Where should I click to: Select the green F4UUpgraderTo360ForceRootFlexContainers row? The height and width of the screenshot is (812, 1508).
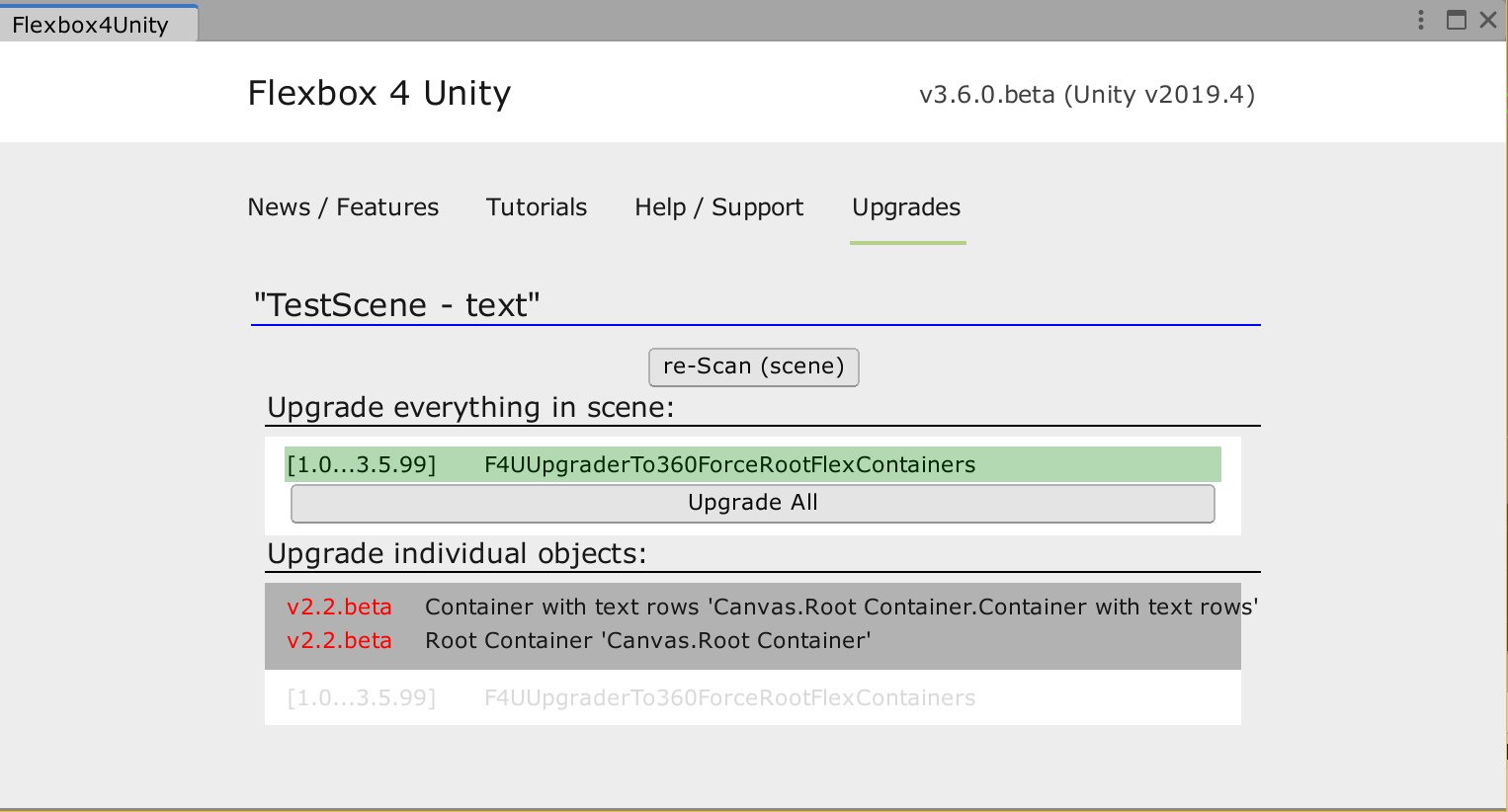tap(753, 464)
